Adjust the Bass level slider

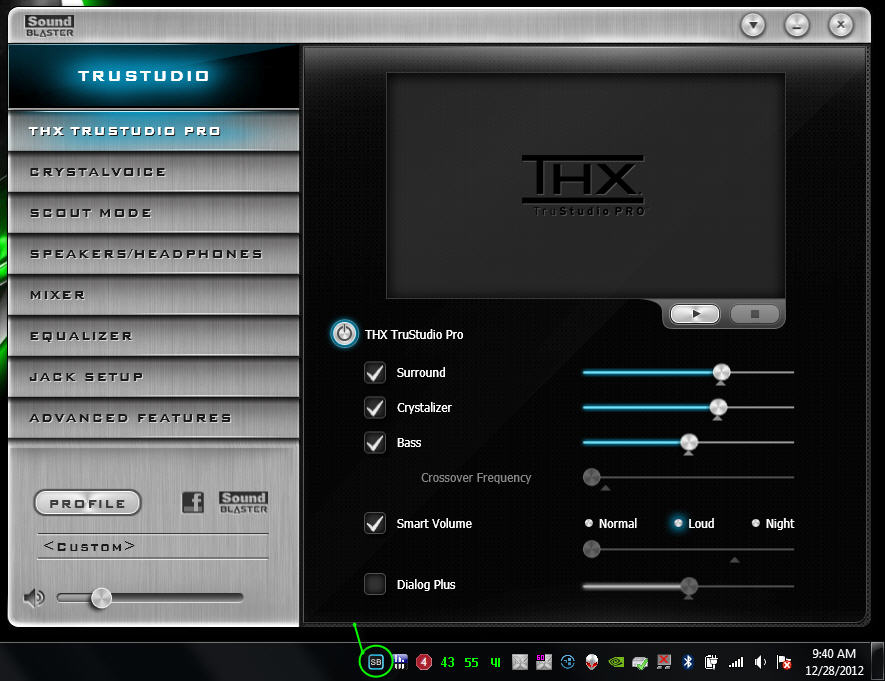[689, 442]
